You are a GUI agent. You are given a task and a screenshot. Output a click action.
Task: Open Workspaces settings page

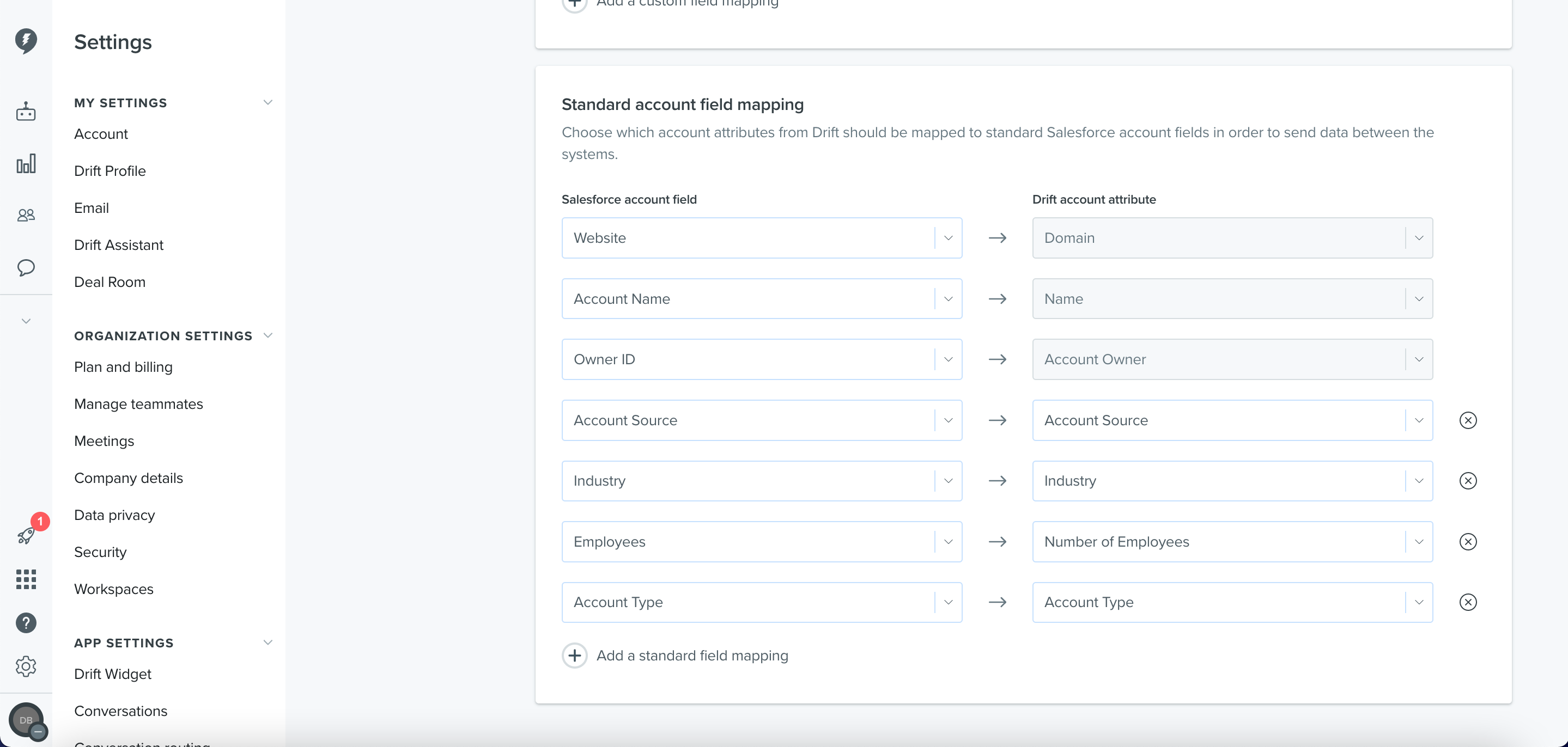[114, 590]
